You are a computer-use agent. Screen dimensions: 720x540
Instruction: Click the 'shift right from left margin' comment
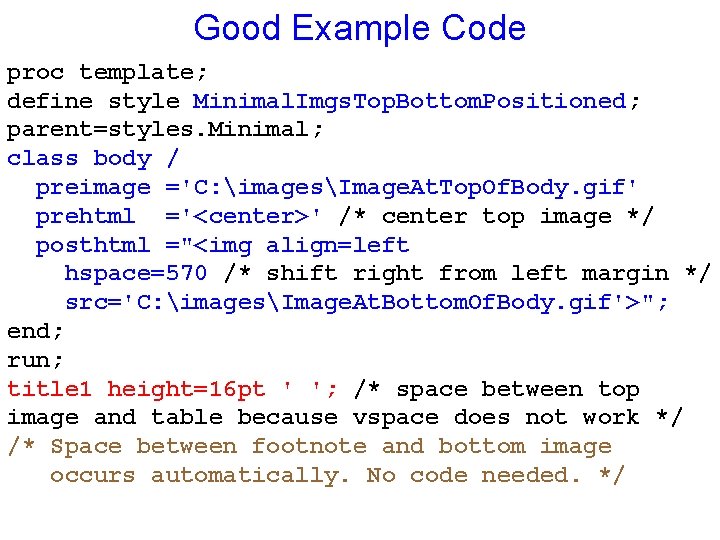467,274
